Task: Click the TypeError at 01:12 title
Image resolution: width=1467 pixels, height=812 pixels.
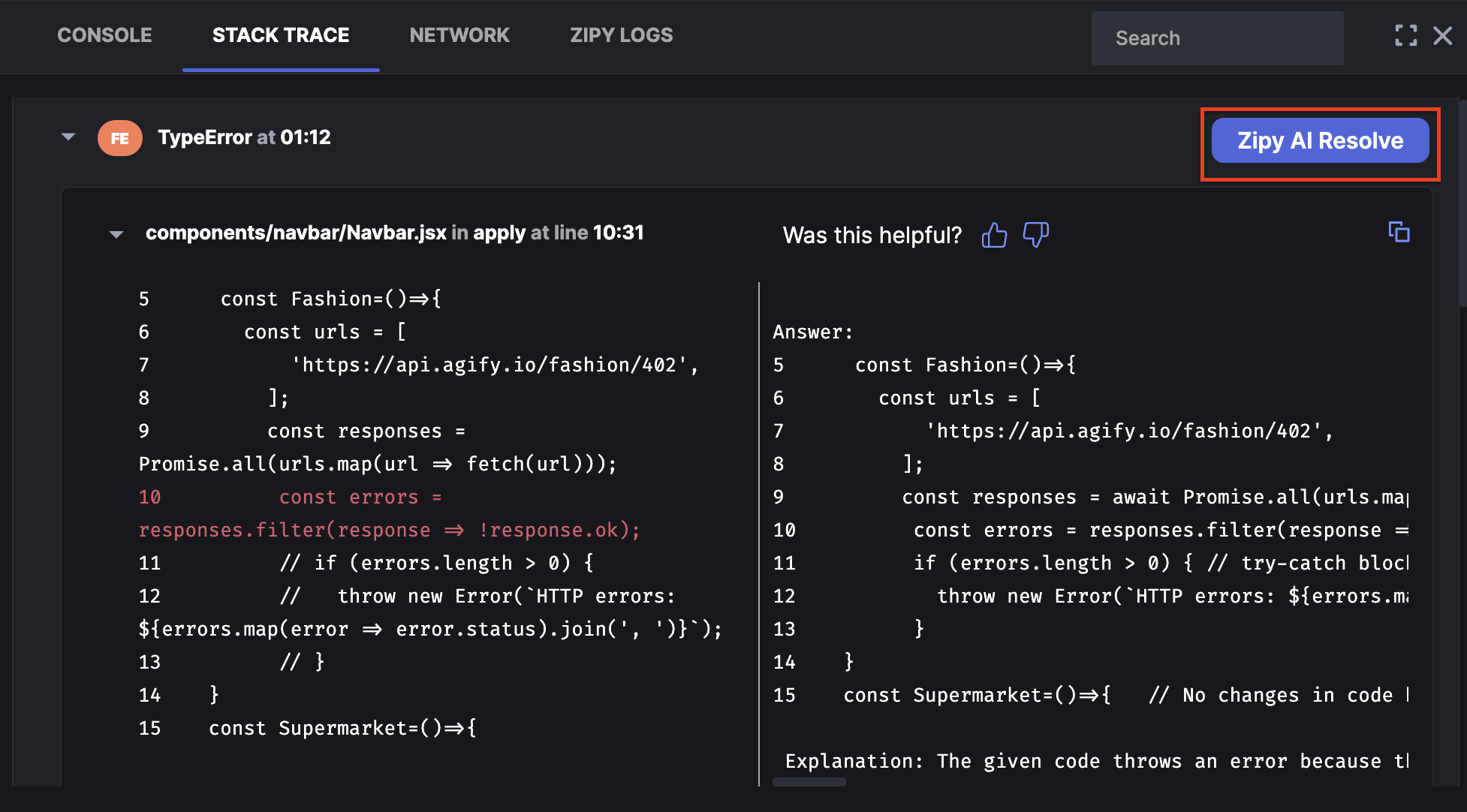Action: click(244, 137)
